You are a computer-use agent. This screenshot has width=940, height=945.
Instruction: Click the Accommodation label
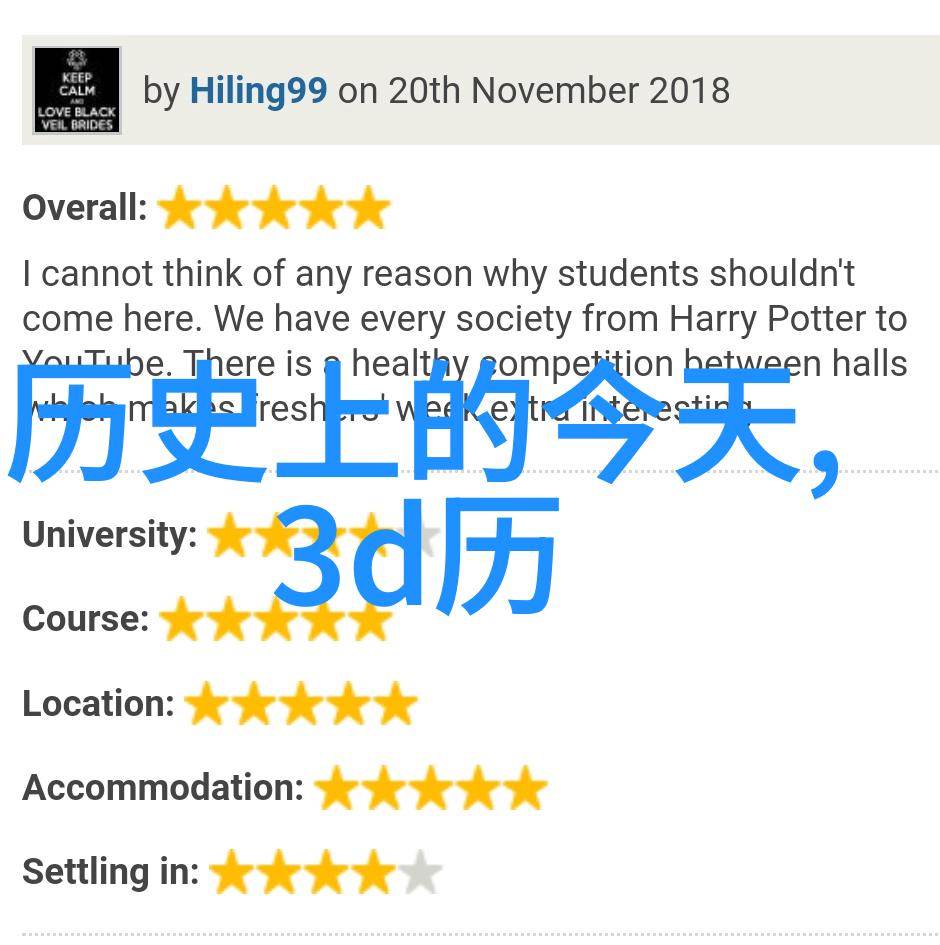163,787
